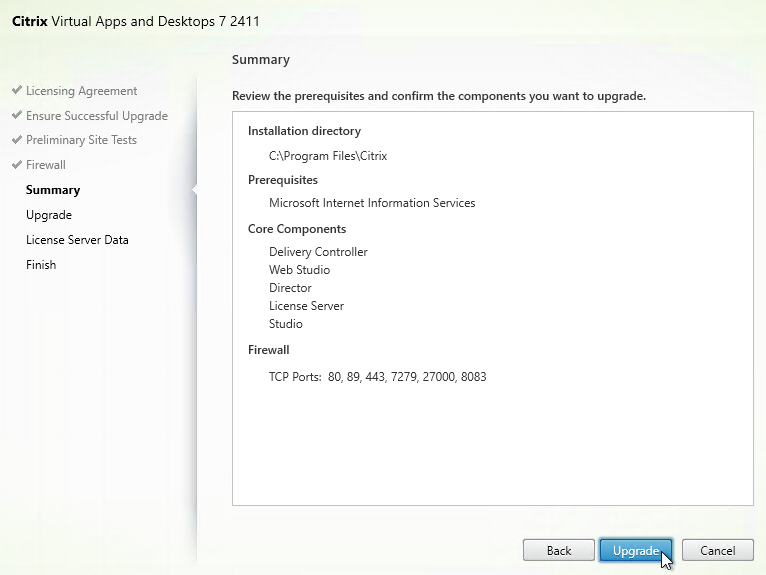The height and width of the screenshot is (575, 766).
Task: Click the Core Components heading
Action: [x=297, y=229]
